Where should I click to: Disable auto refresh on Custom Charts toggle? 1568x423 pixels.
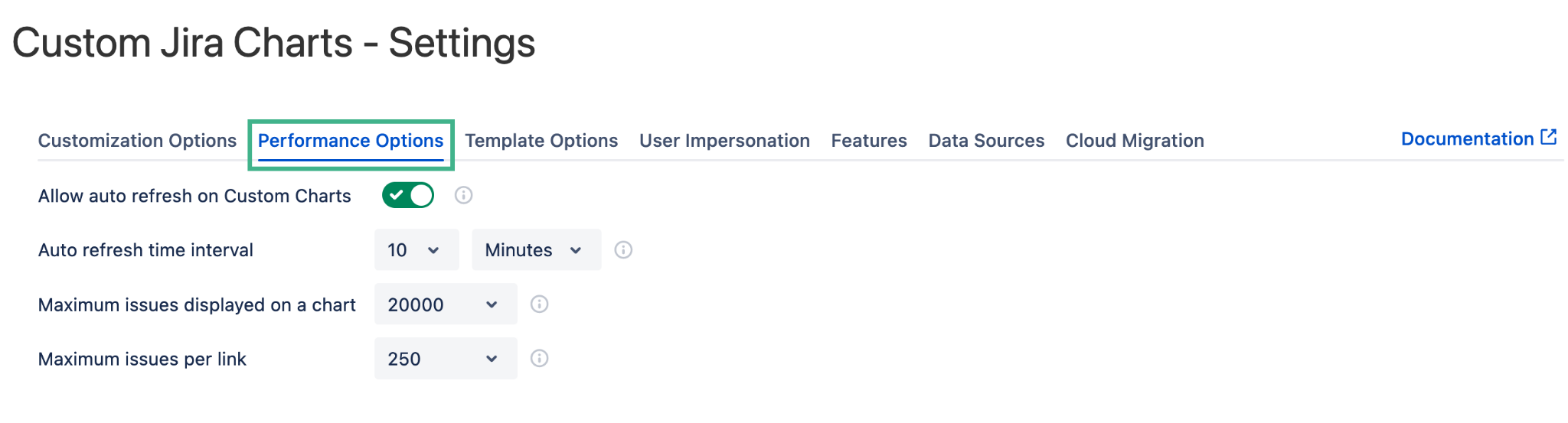408,196
